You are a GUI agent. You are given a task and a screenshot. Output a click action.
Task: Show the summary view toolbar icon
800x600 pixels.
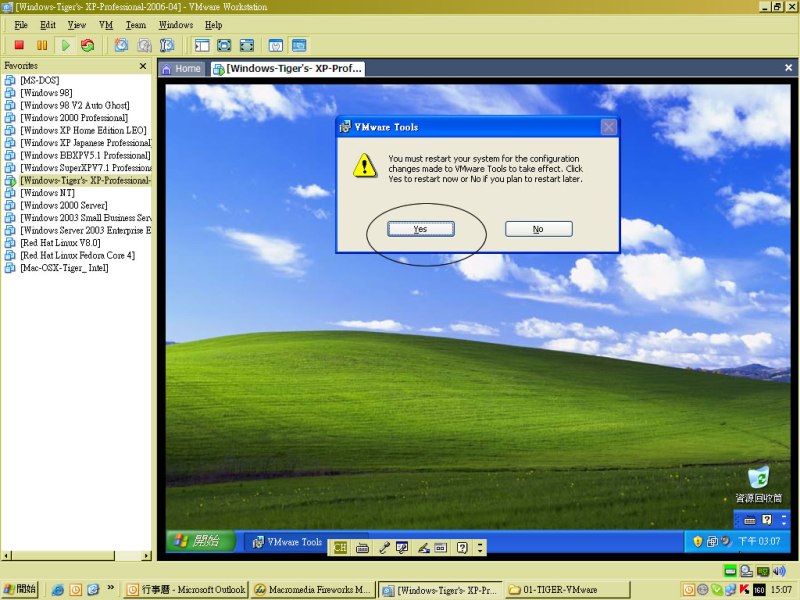pyautogui.click(x=276, y=45)
